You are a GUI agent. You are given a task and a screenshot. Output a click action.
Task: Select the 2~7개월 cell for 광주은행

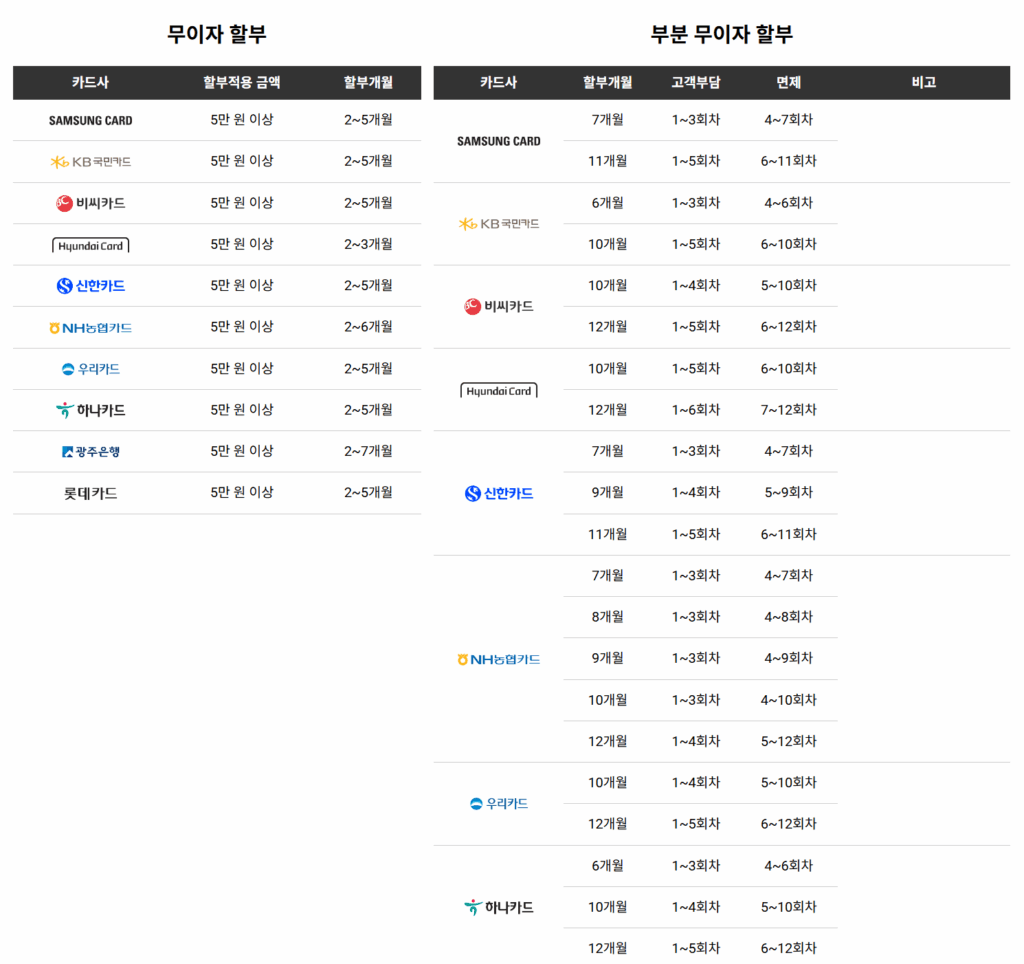coord(368,451)
